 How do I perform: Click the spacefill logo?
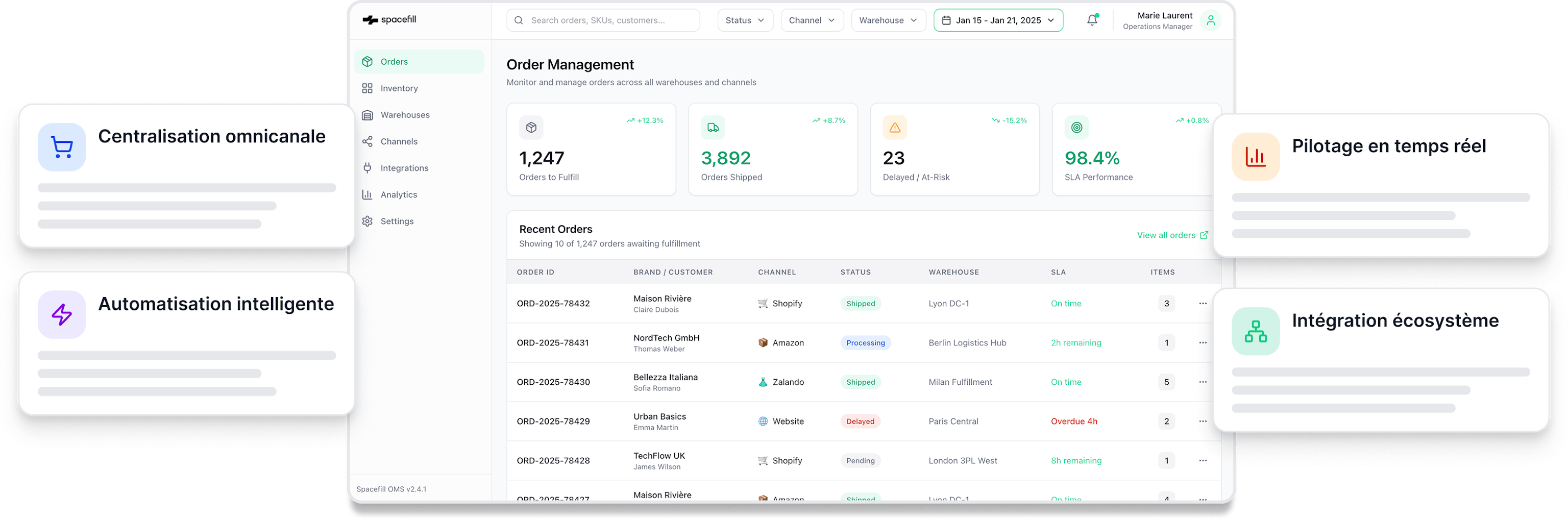tap(389, 19)
